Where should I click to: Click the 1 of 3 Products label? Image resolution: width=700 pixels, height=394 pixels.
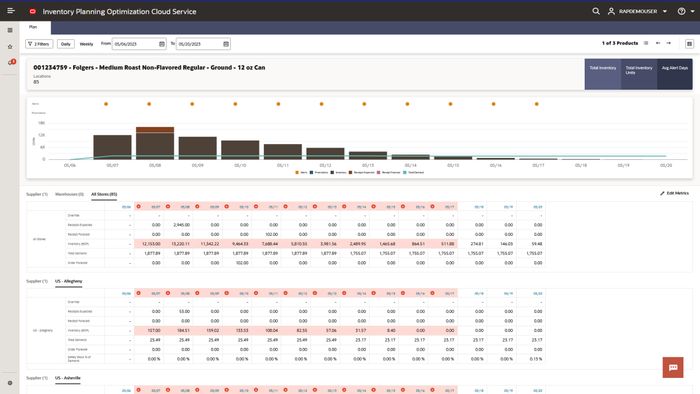coord(620,43)
